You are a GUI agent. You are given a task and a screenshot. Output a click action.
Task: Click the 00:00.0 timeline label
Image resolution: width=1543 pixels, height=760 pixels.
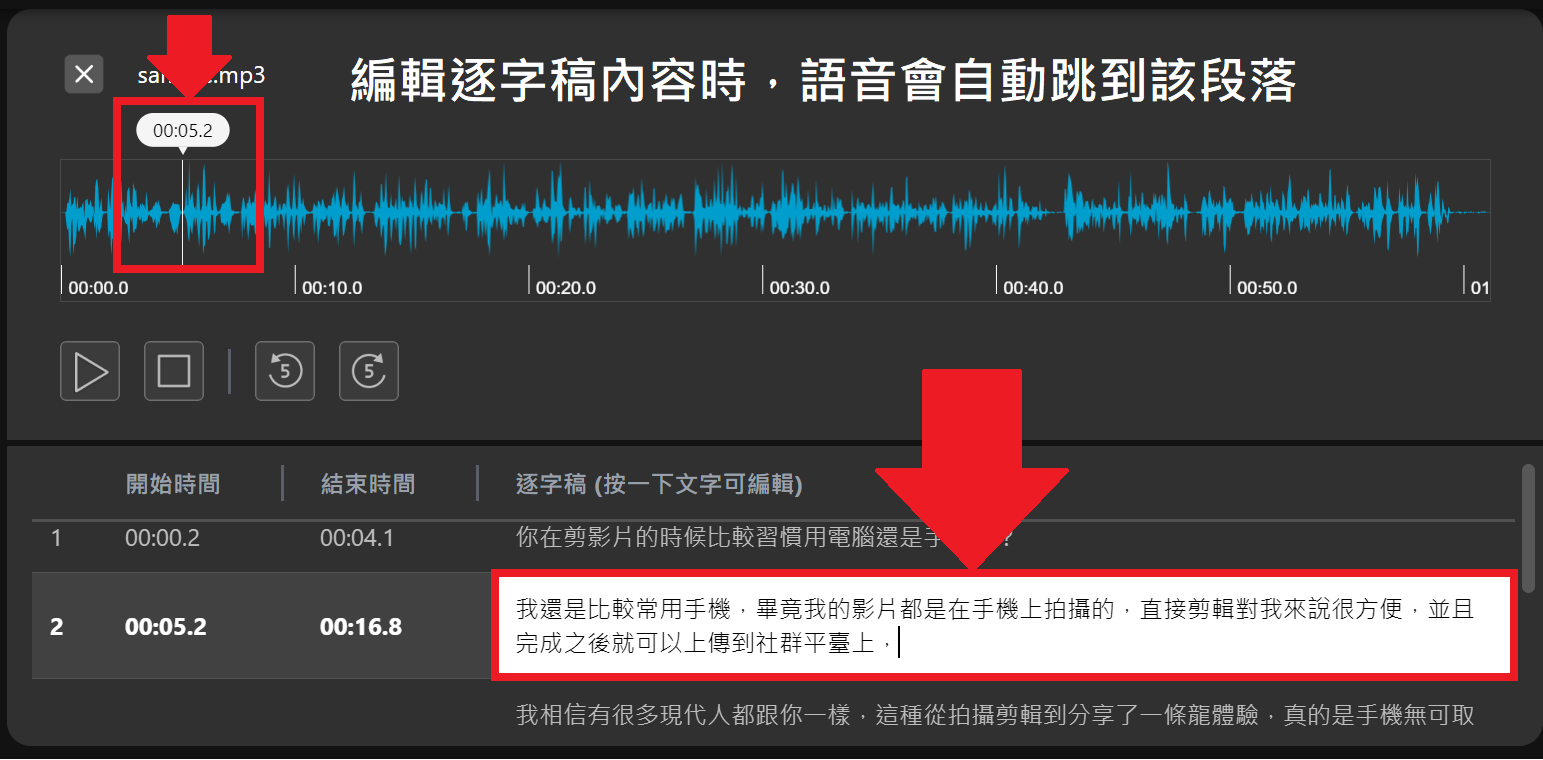click(x=97, y=287)
